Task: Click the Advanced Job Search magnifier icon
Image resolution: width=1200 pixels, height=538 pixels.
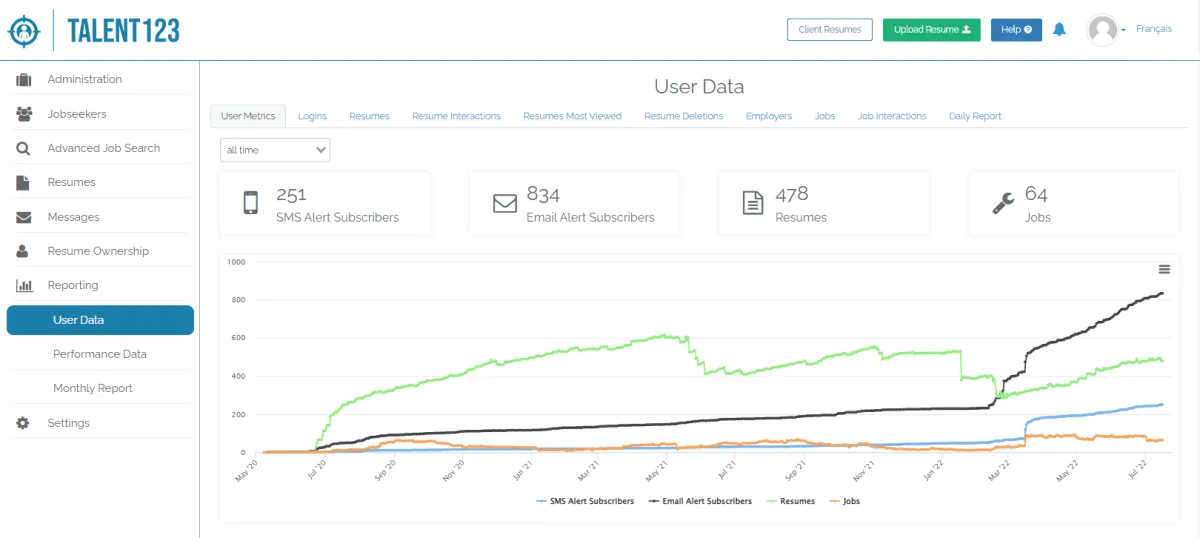Action: coord(24,148)
